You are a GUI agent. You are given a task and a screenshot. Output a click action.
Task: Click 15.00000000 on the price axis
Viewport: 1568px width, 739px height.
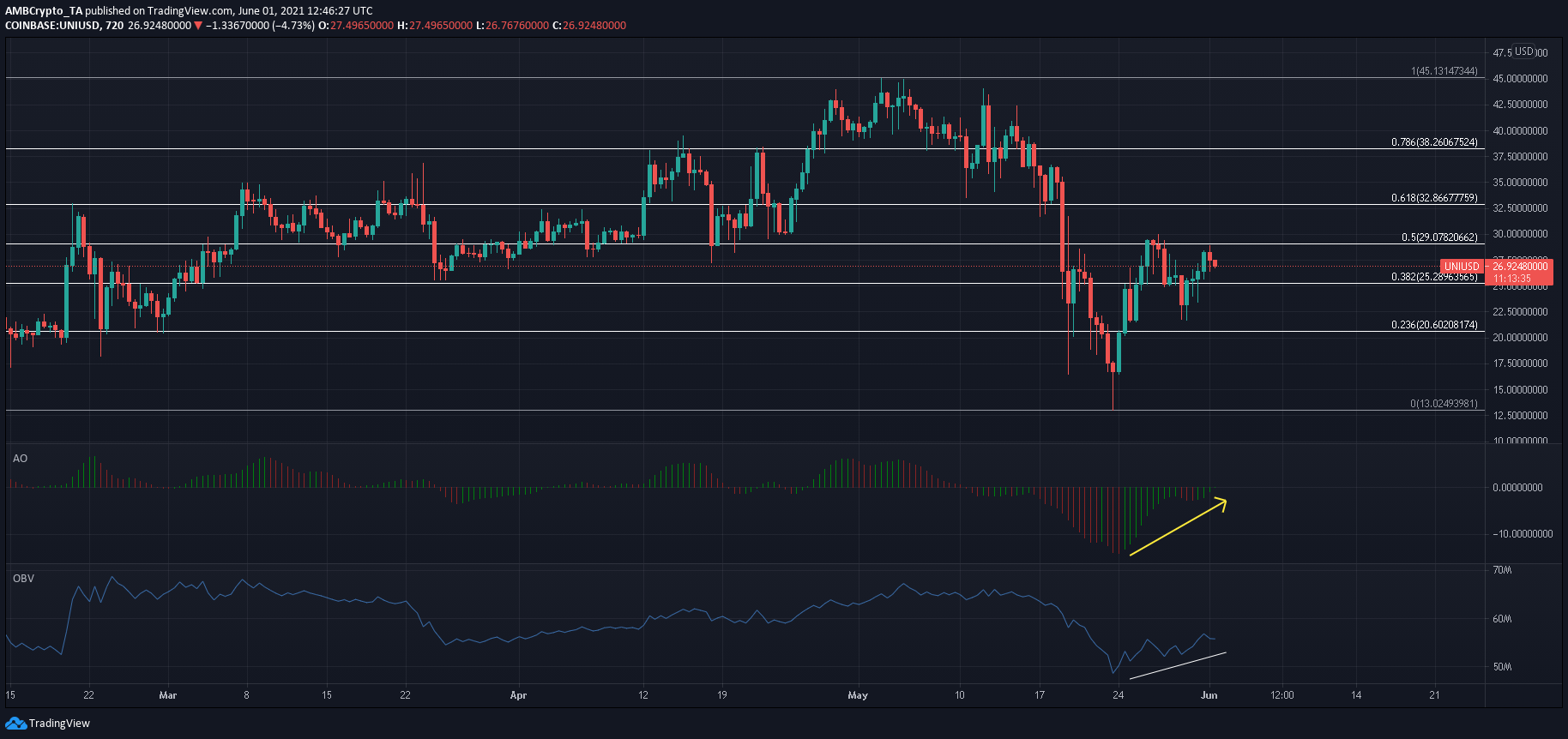[x=1520, y=390]
